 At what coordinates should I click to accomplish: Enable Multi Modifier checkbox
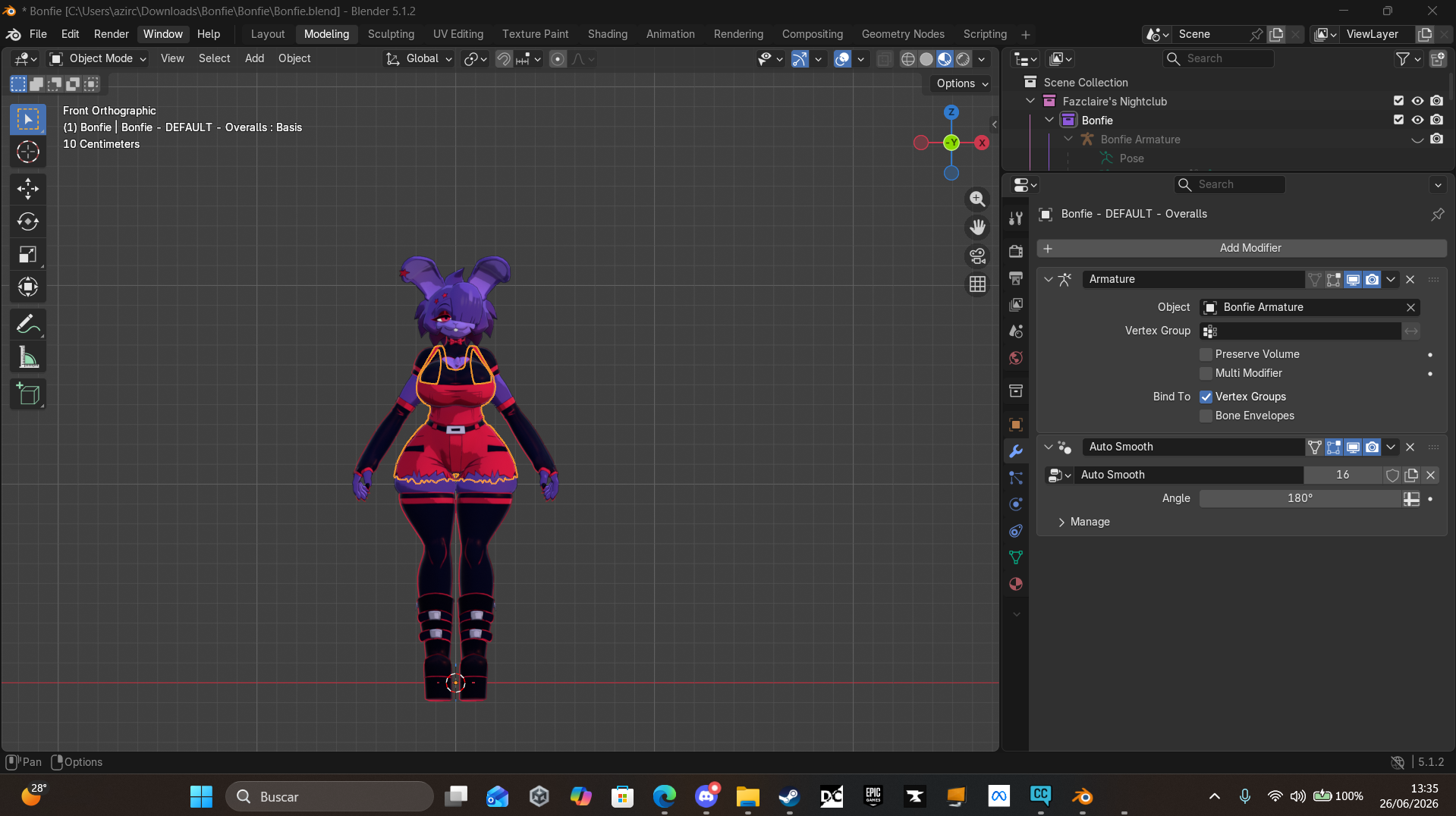(1206, 373)
